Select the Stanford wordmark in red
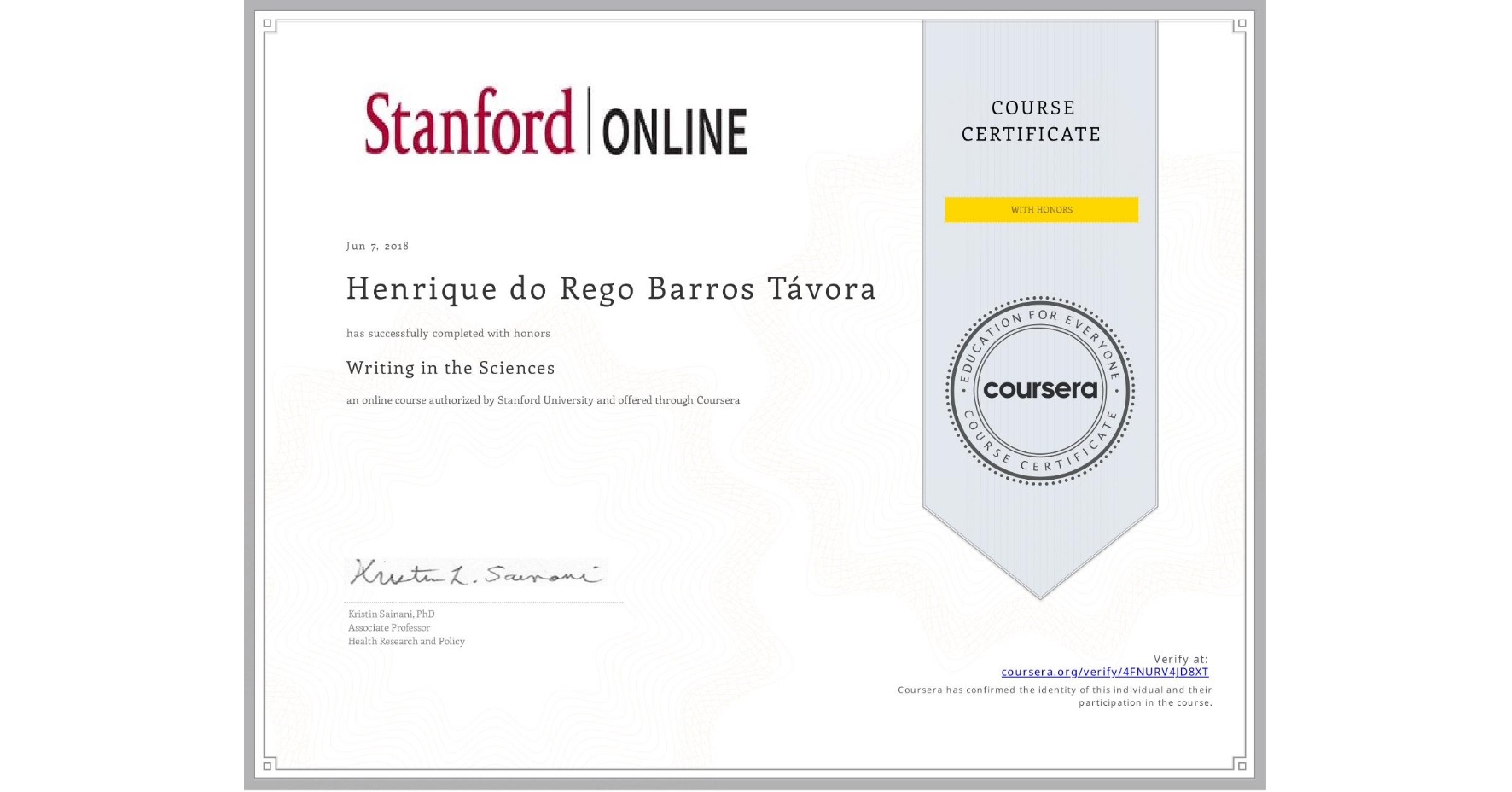This screenshot has height=792, width=1512. point(470,124)
